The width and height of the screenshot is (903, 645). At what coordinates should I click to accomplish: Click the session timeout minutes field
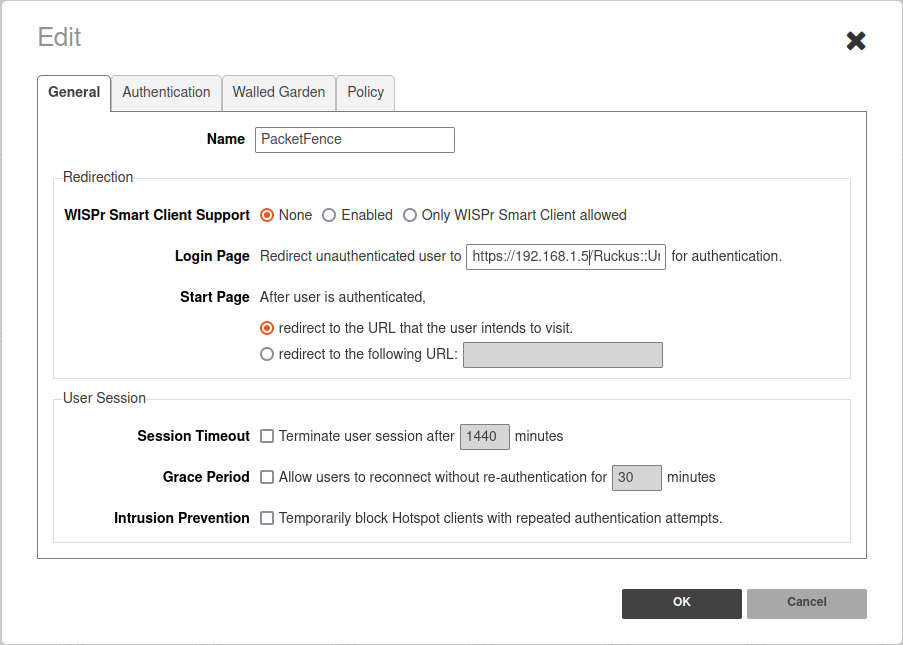484,437
